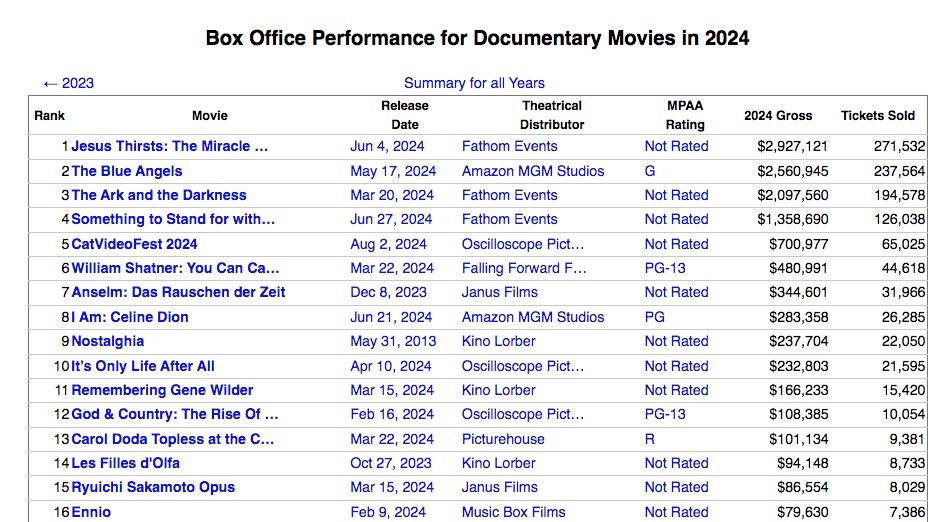Click The Blue Angels movie title
Screen dimensions: 944x522
[x=127, y=171]
